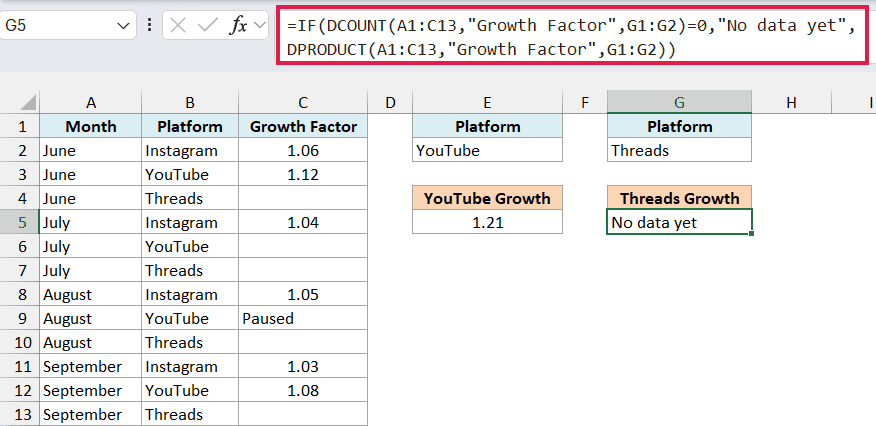Click YouTube cell in row 9
This screenshot has height=426, width=876.
coord(190,319)
